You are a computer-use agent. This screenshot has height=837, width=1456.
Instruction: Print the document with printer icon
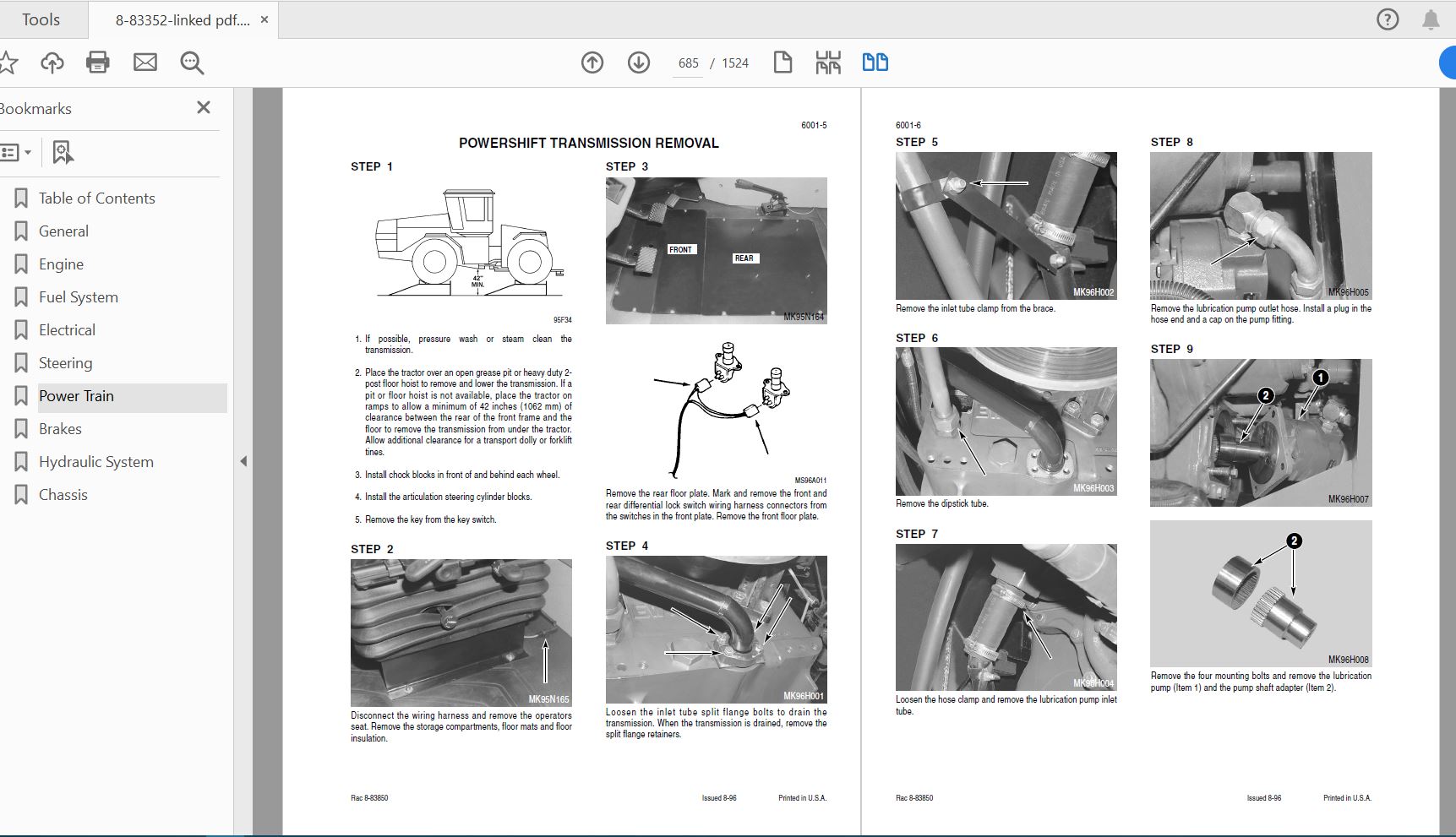pos(98,63)
